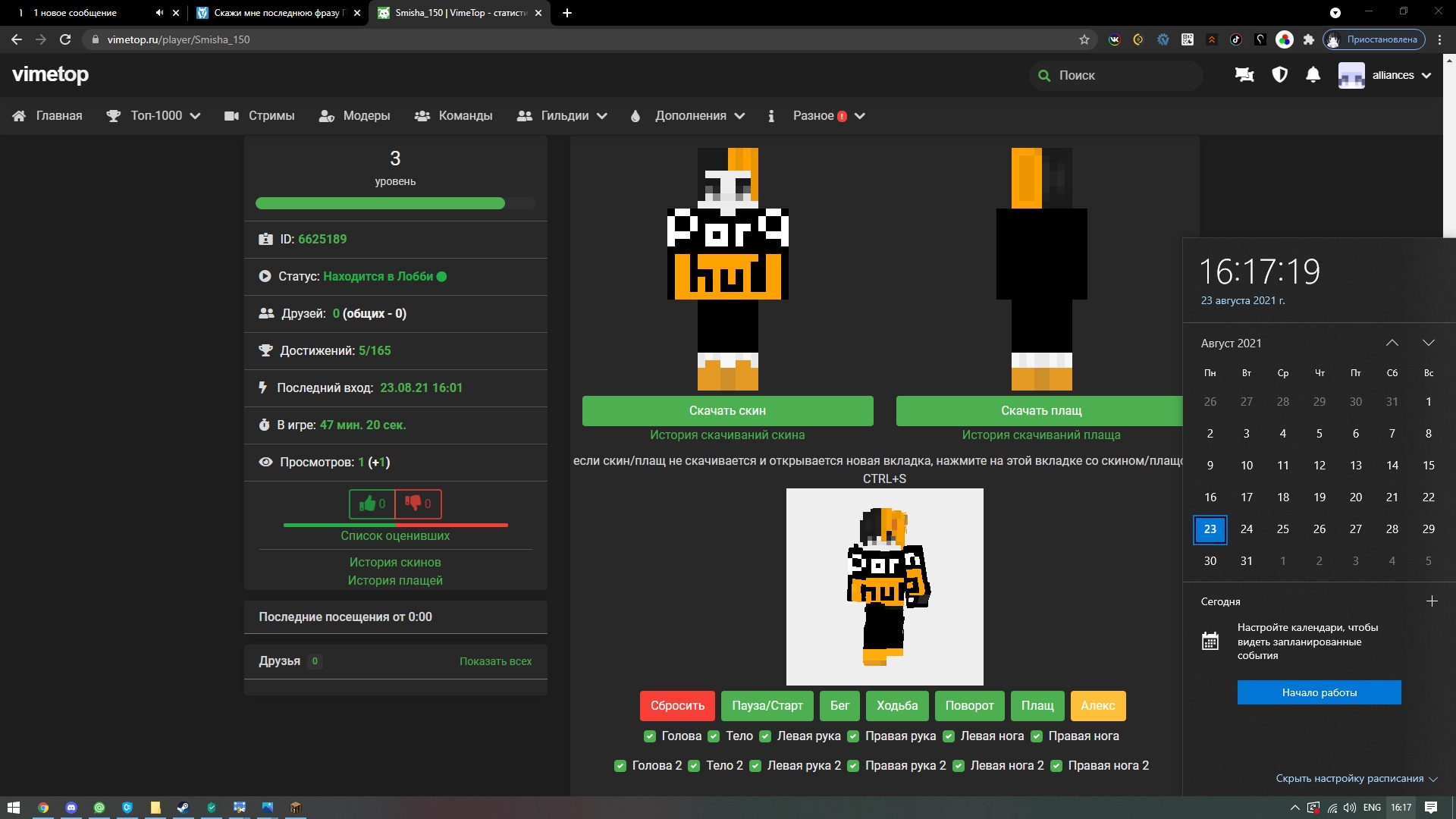Viewport: 1456px width, 819px height.
Task: Toggle the Левая рука checkbox
Action: point(765,736)
